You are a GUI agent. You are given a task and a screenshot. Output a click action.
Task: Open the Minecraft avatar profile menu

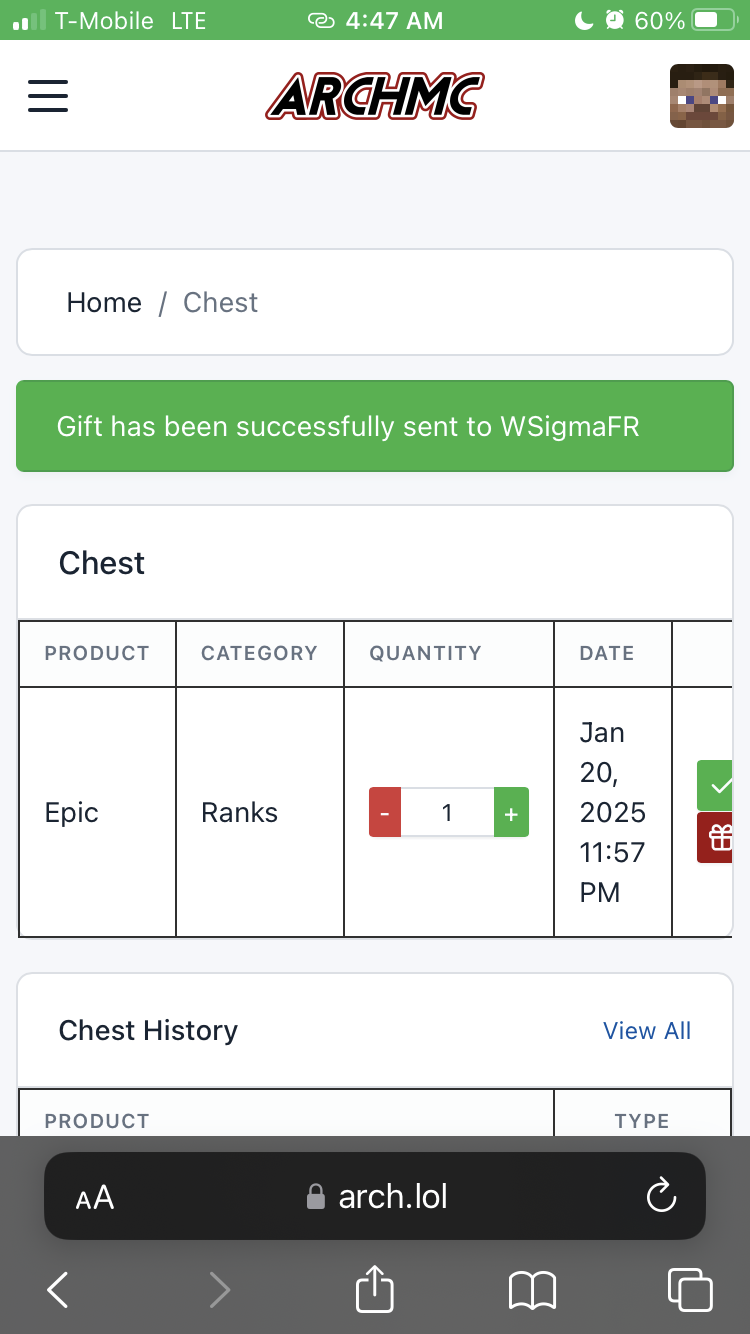pyautogui.click(x=695, y=96)
